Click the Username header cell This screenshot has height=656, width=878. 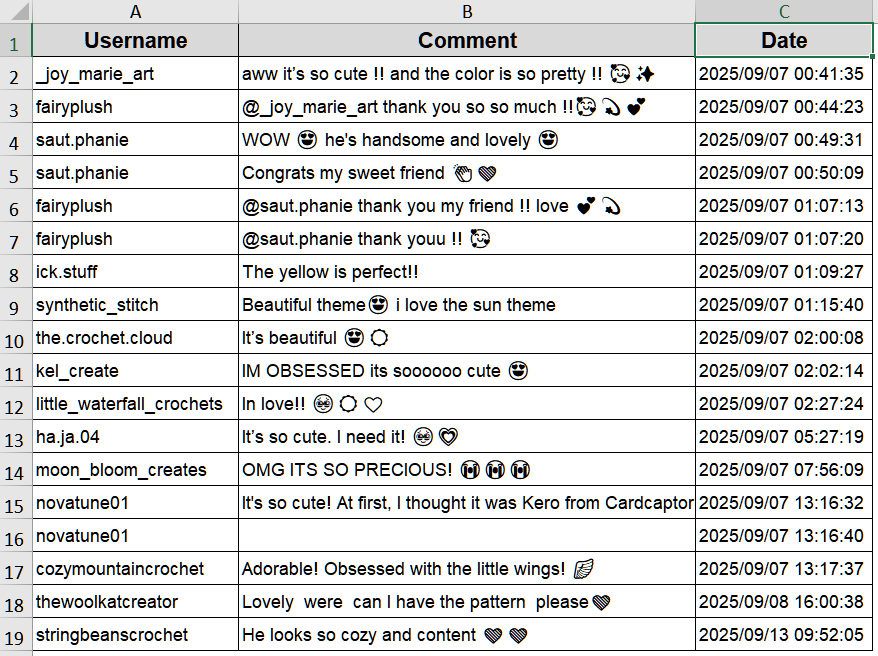pos(135,41)
